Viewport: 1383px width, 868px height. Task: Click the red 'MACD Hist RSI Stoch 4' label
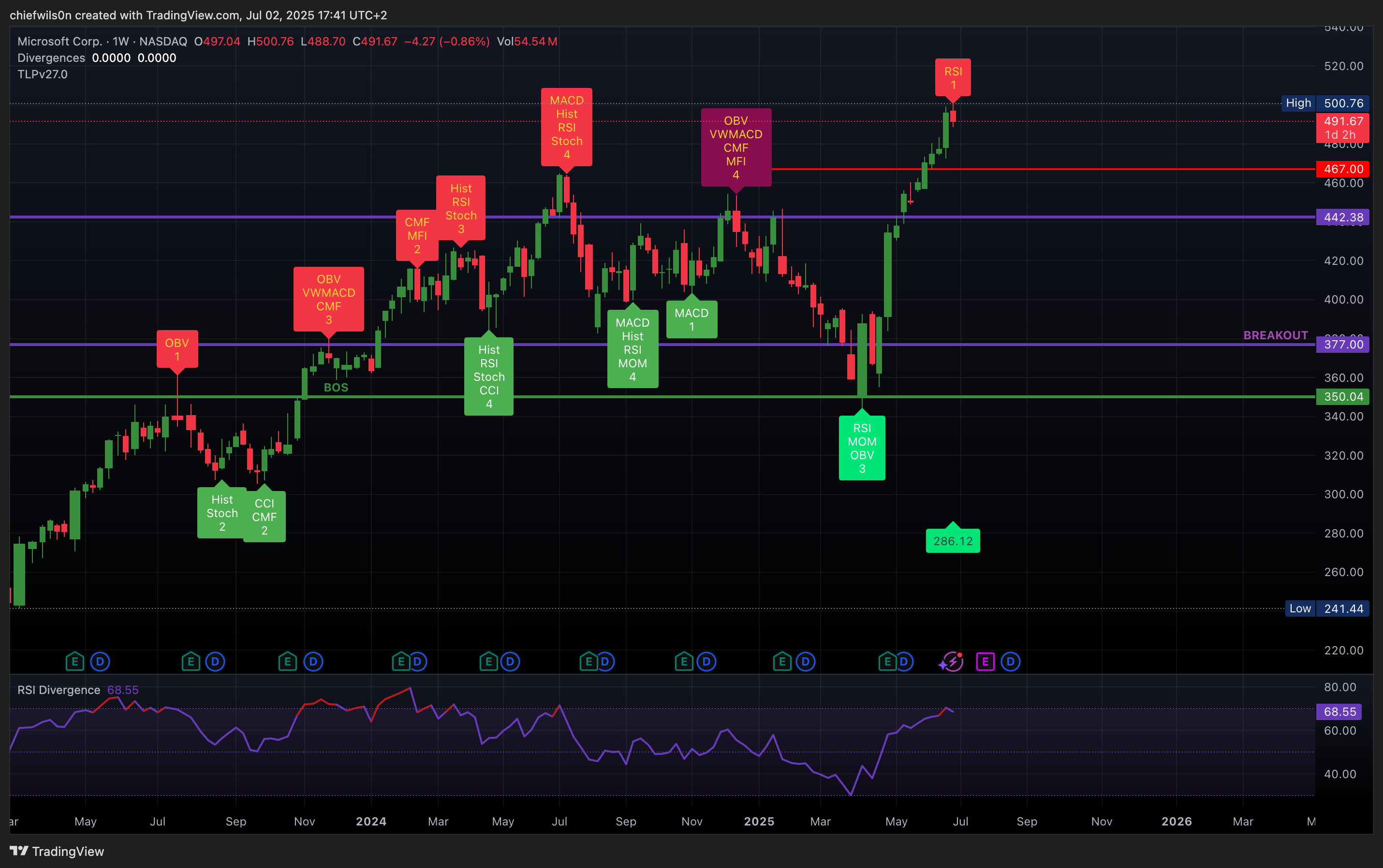(x=566, y=127)
